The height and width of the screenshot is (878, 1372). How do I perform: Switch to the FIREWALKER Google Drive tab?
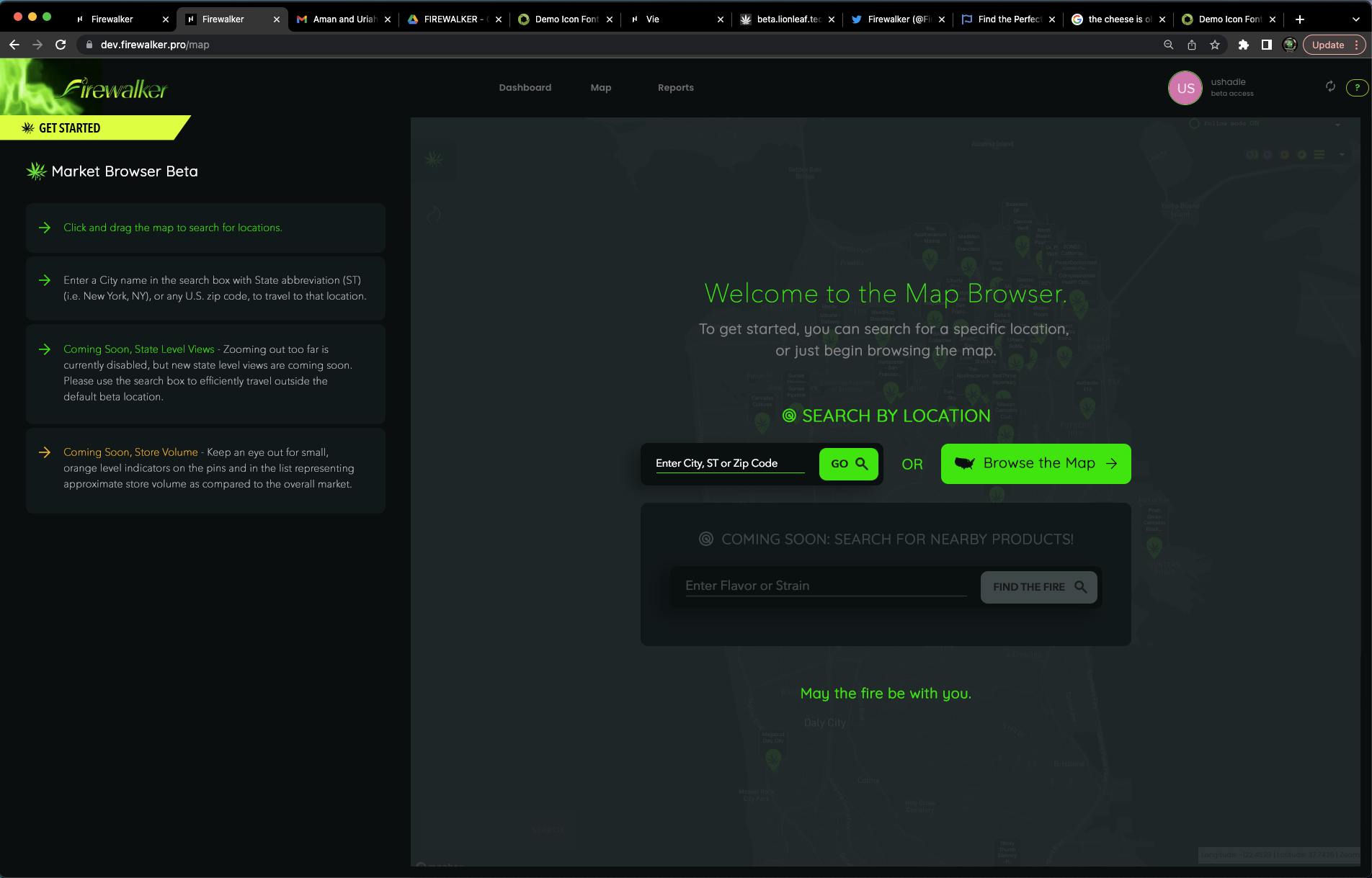click(455, 19)
